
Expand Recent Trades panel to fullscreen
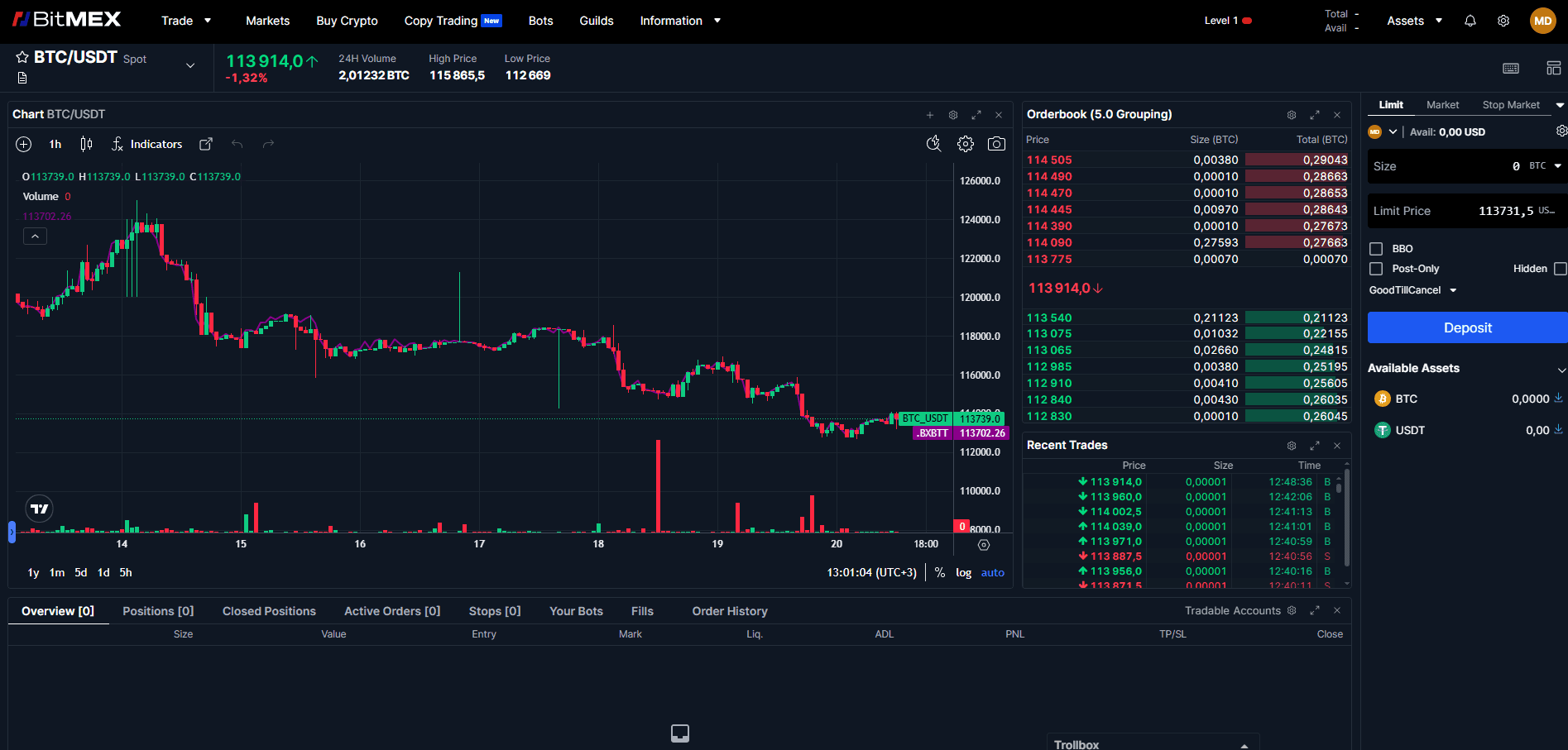(x=1315, y=446)
